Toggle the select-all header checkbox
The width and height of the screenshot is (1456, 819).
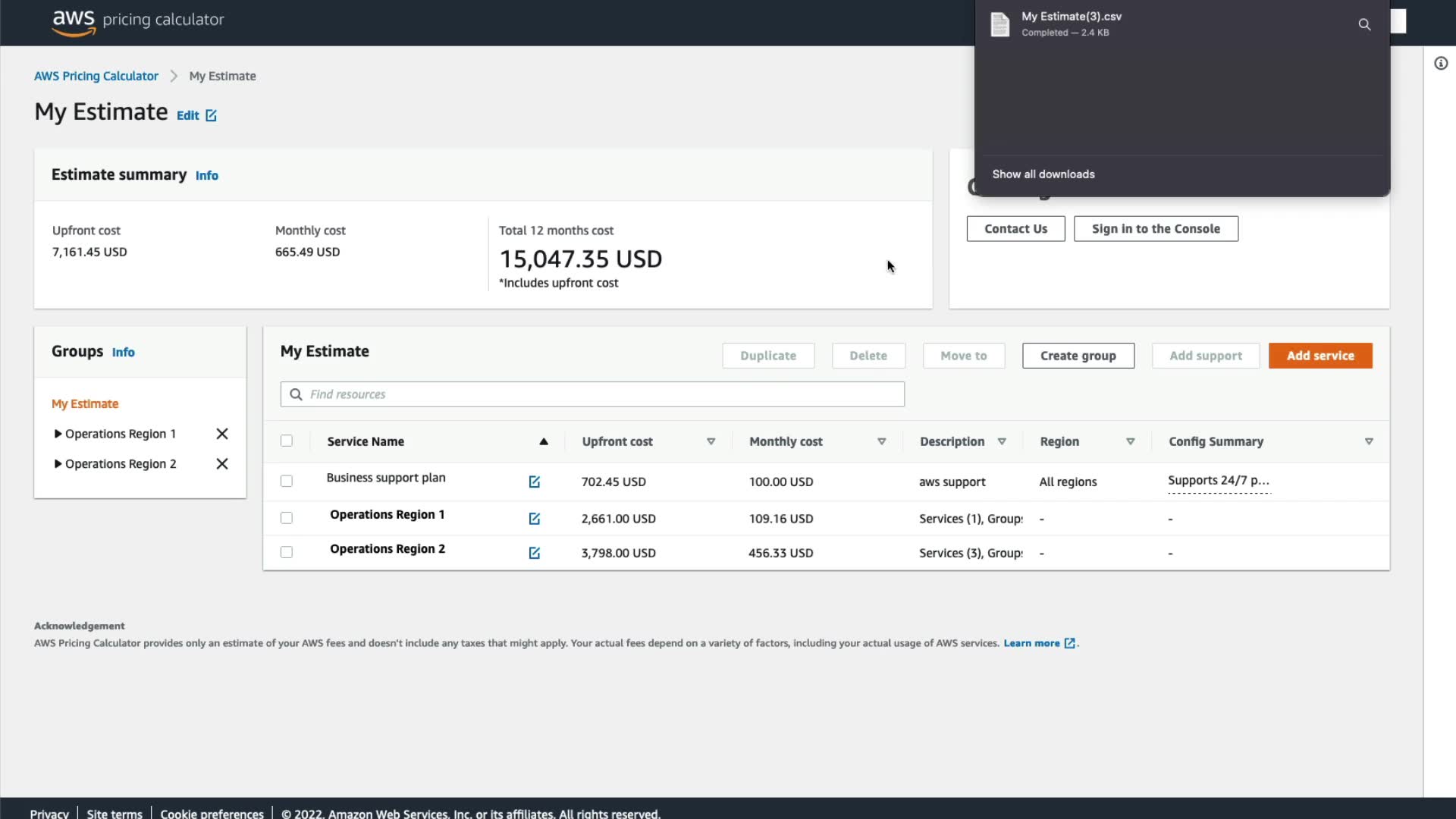pos(287,441)
